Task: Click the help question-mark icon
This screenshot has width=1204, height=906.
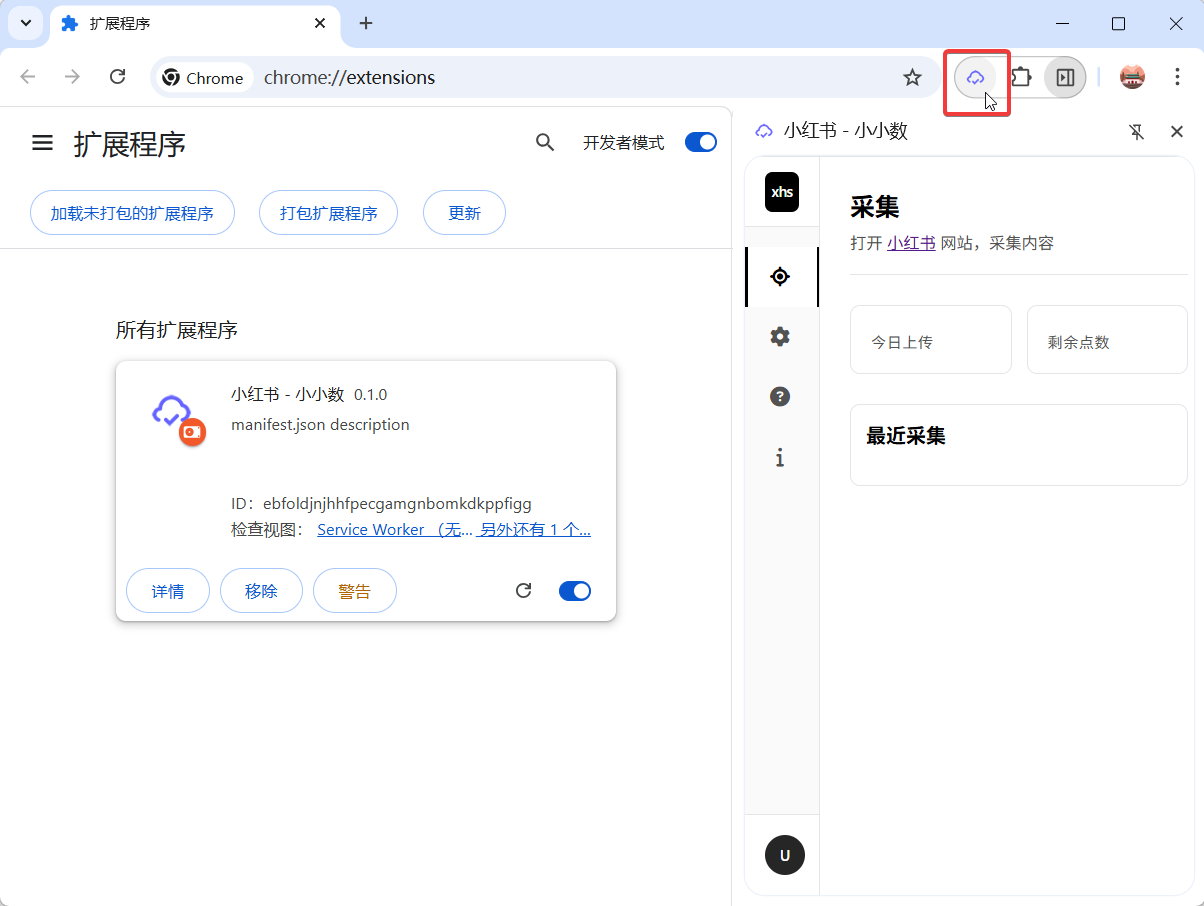Action: coord(780,397)
